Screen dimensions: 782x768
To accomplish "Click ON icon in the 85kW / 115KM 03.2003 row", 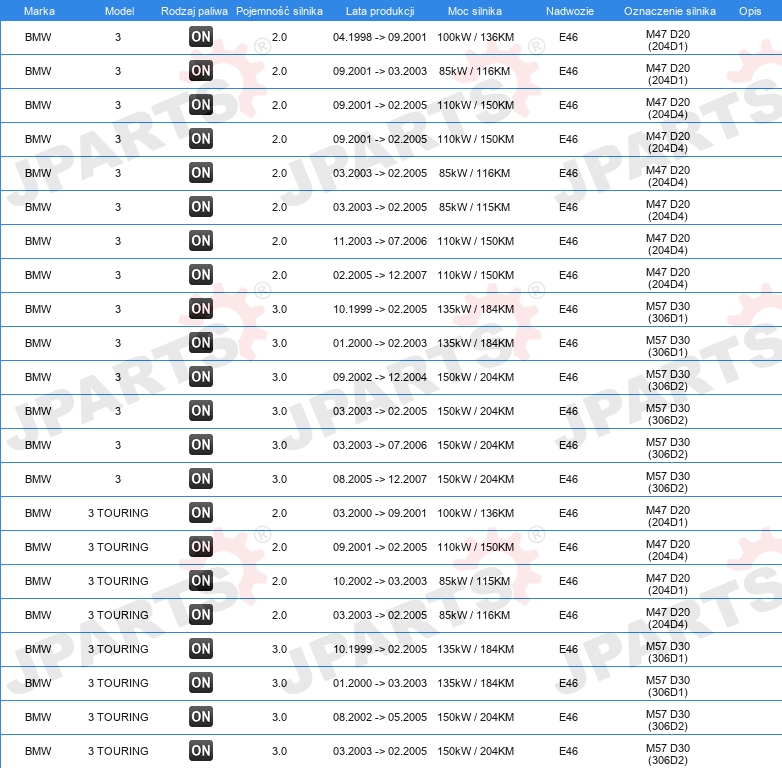I will [x=201, y=206].
